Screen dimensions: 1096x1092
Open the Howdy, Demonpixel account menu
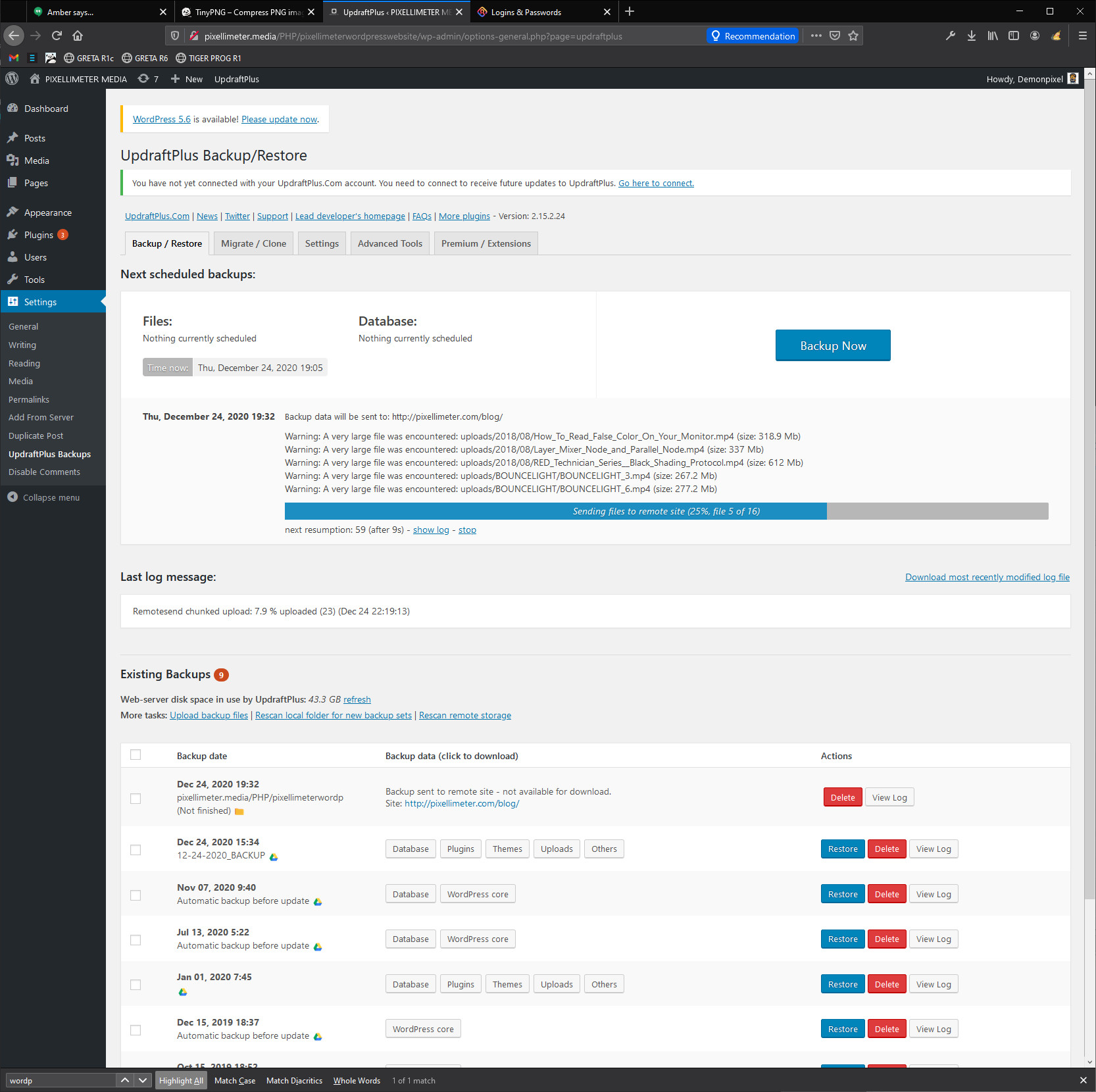[x=1032, y=78]
